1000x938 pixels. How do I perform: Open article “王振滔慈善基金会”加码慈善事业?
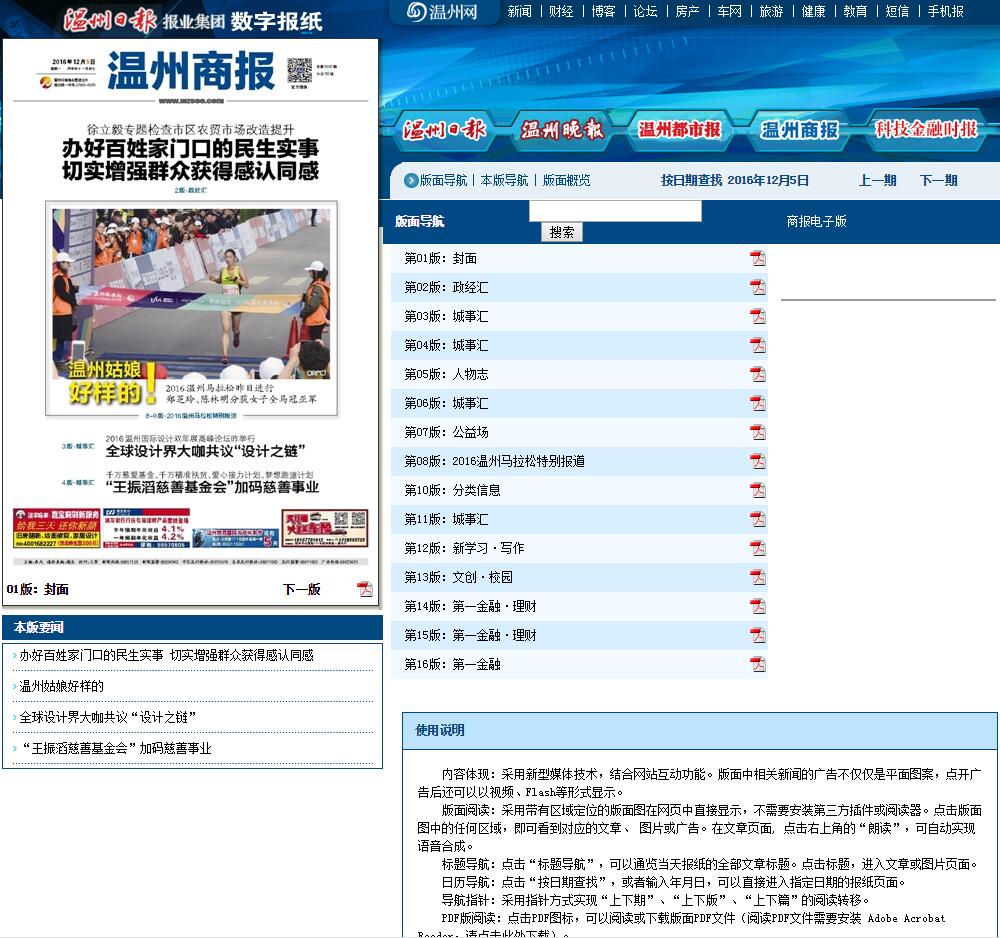115,749
